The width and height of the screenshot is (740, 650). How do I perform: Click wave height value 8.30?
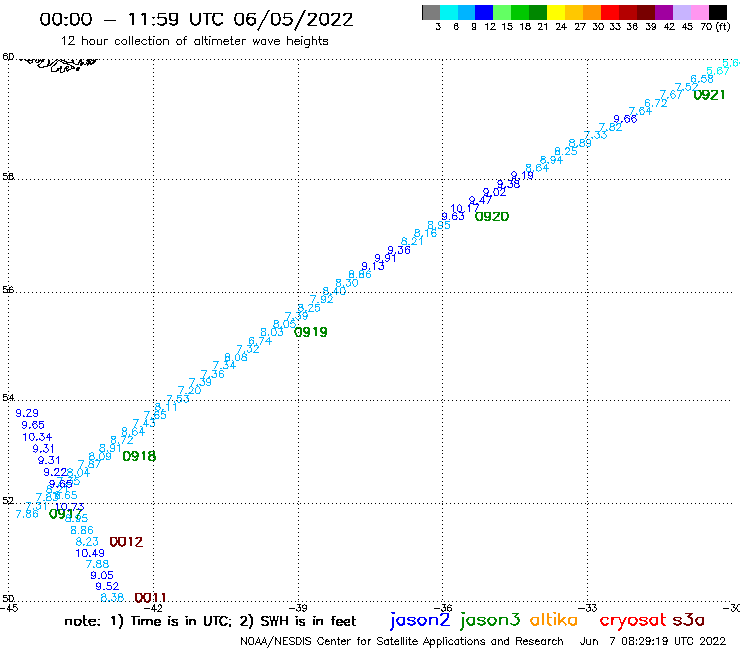[x=347, y=283]
